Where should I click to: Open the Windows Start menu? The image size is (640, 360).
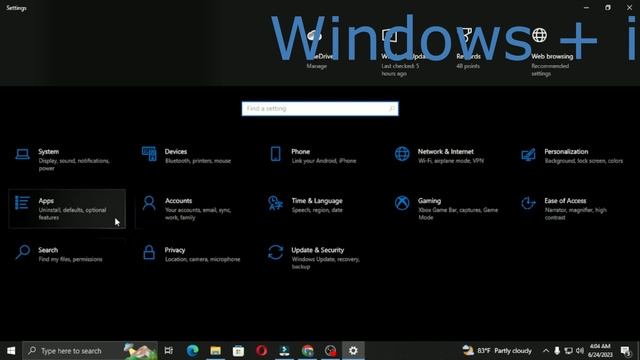(x=11, y=351)
